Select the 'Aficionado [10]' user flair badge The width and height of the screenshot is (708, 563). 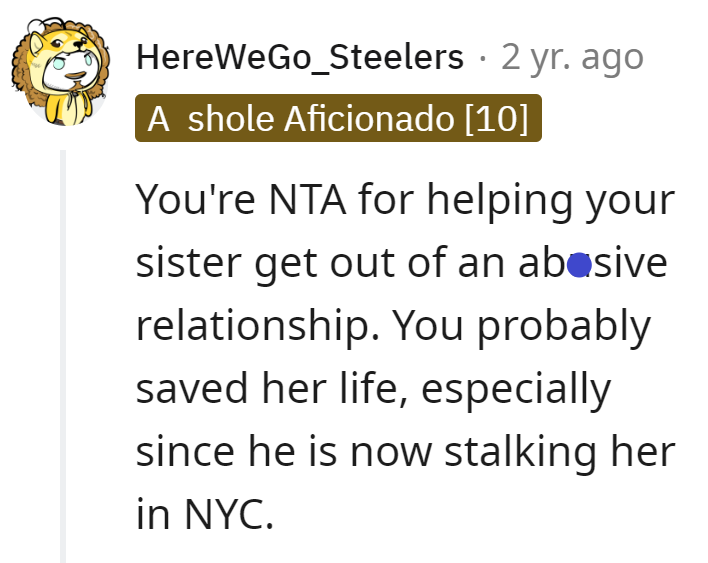338,118
